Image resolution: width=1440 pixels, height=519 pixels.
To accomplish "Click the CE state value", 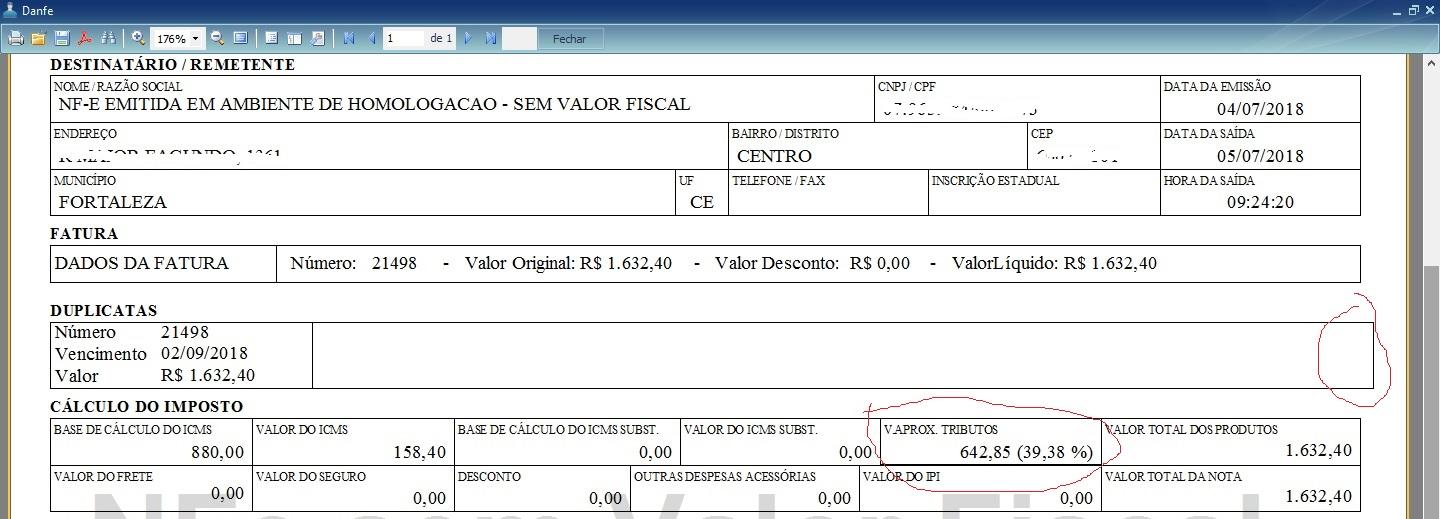I will click(x=702, y=202).
